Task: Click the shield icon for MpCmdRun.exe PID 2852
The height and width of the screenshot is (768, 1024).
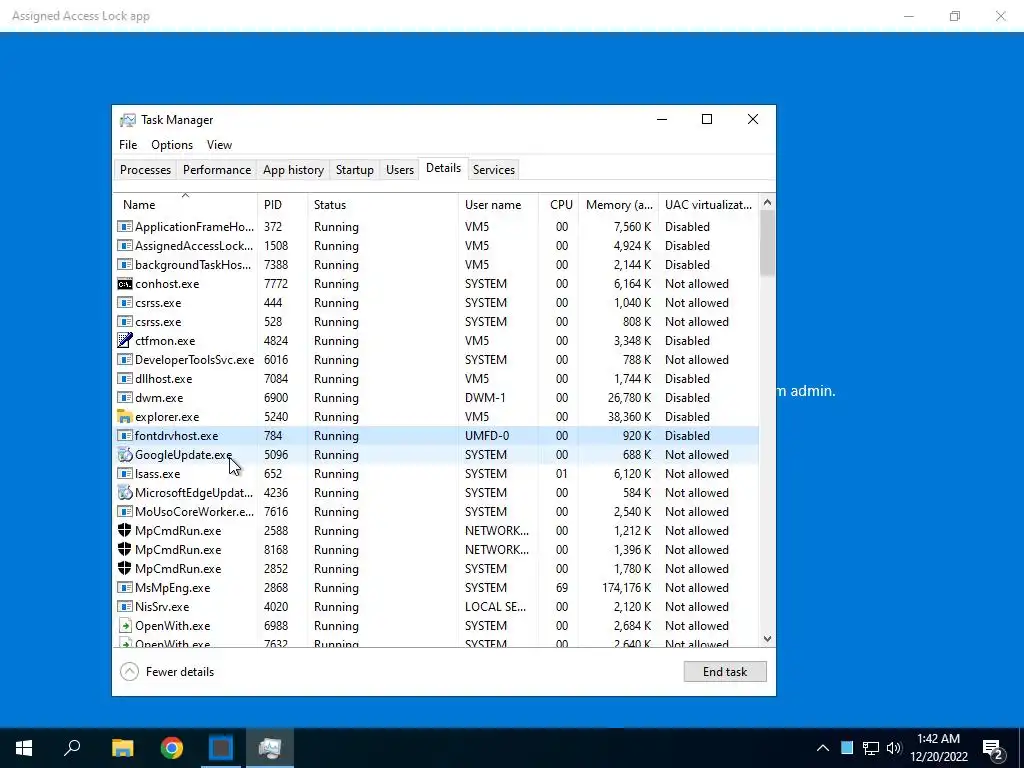Action: [125, 568]
